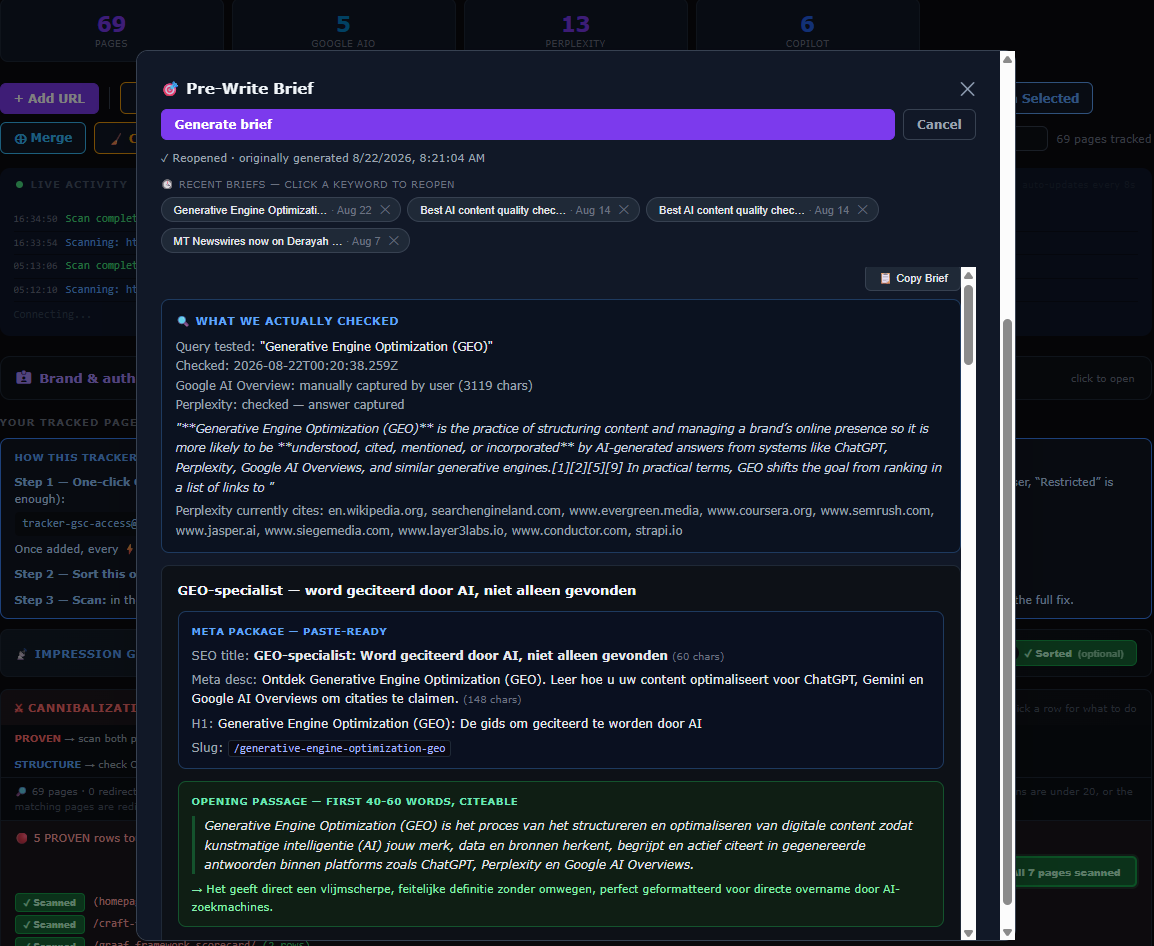Click the clipboard icon on Copy Brief
The width and height of the screenshot is (1154, 946).
(x=885, y=278)
